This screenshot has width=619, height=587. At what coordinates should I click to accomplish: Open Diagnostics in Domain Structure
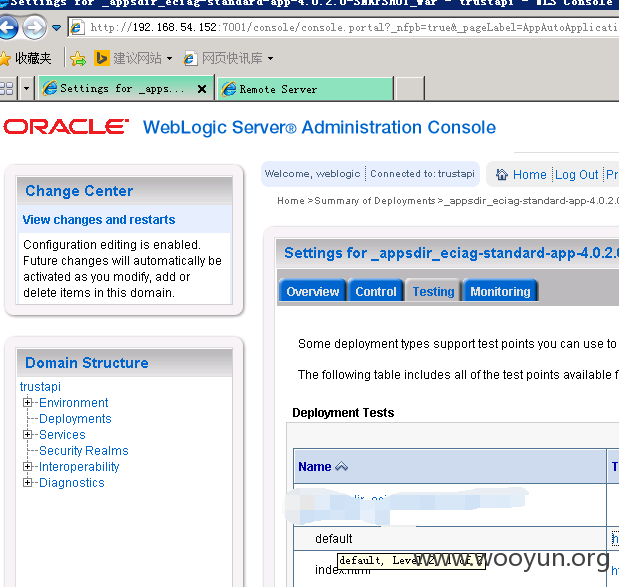[x=71, y=483]
